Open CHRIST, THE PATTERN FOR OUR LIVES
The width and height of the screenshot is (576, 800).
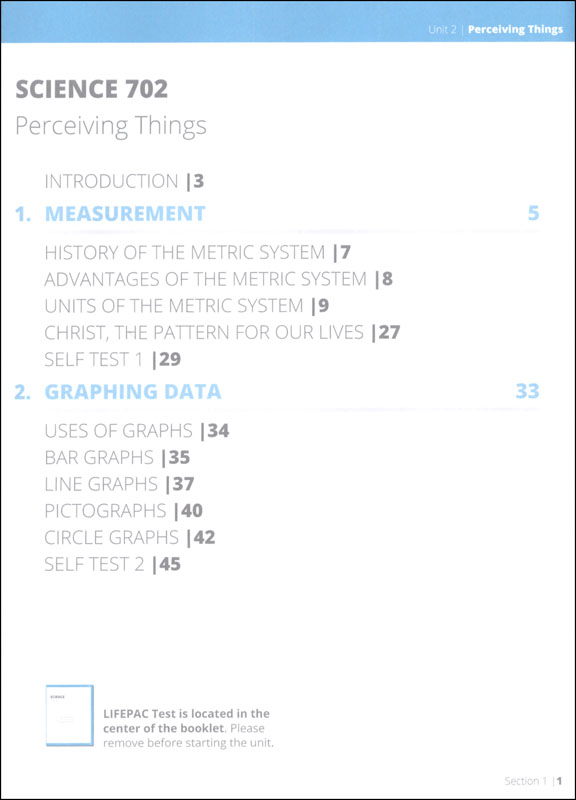(x=222, y=332)
